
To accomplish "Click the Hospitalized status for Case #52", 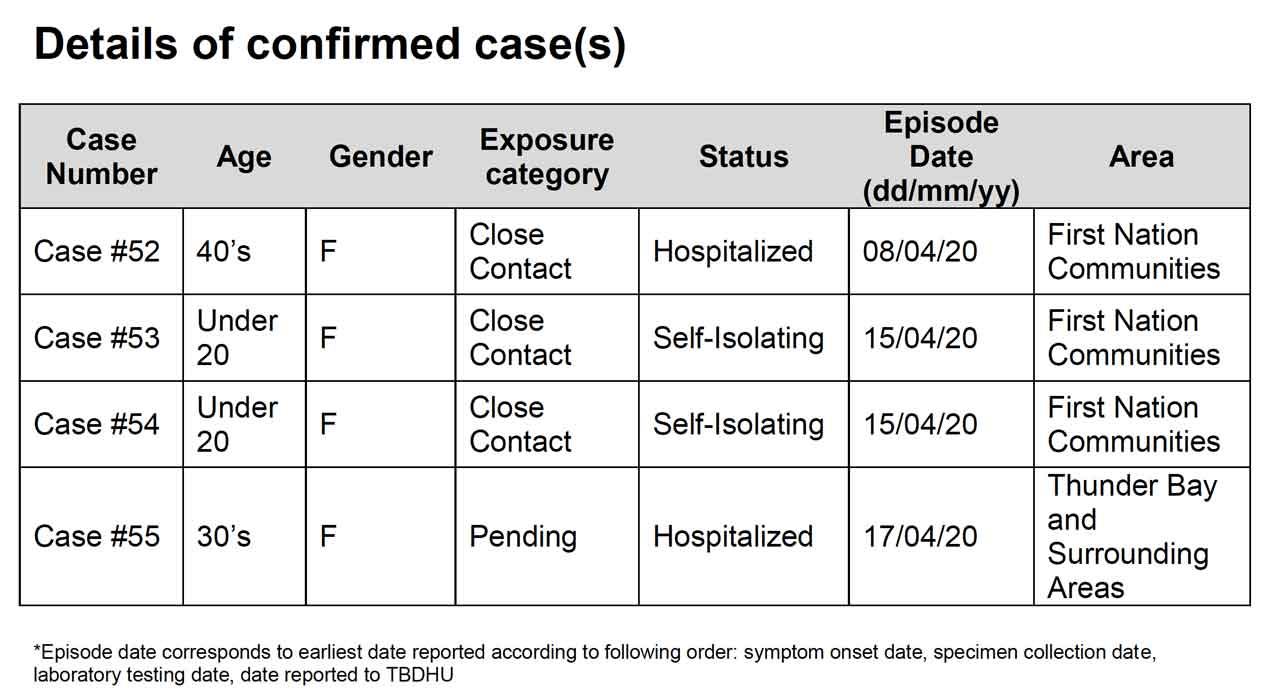I will [x=733, y=251].
